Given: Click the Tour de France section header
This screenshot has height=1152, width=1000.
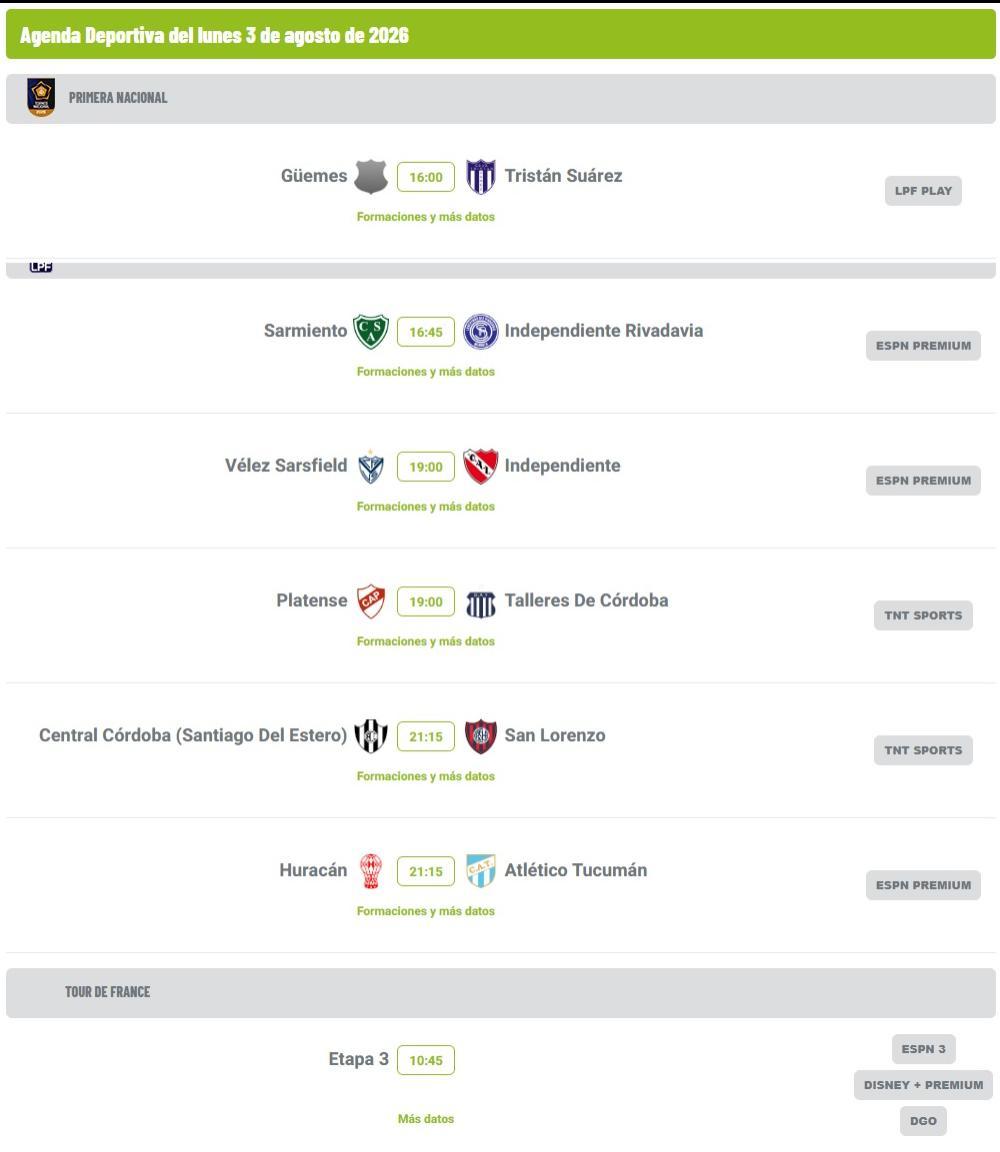Looking at the screenshot, I should (x=500, y=993).
